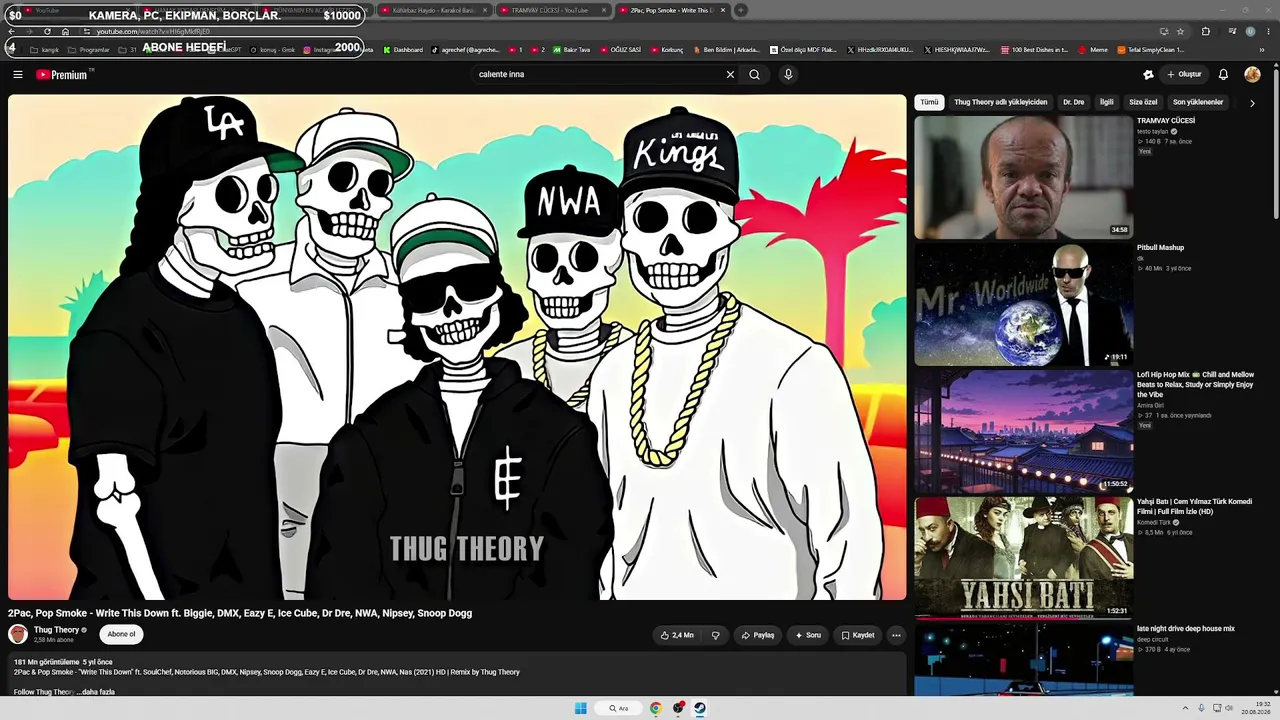Click the search magnifier button

754,74
